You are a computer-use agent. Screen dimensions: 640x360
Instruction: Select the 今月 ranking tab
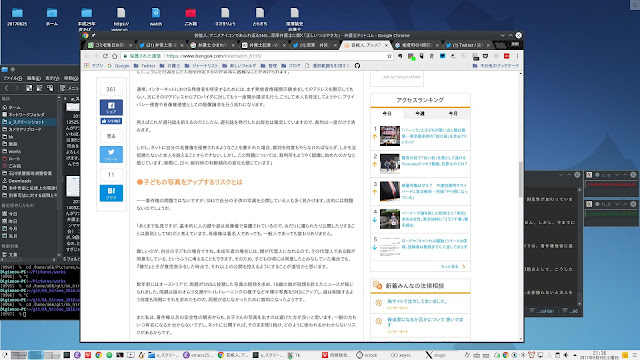pos(453,113)
